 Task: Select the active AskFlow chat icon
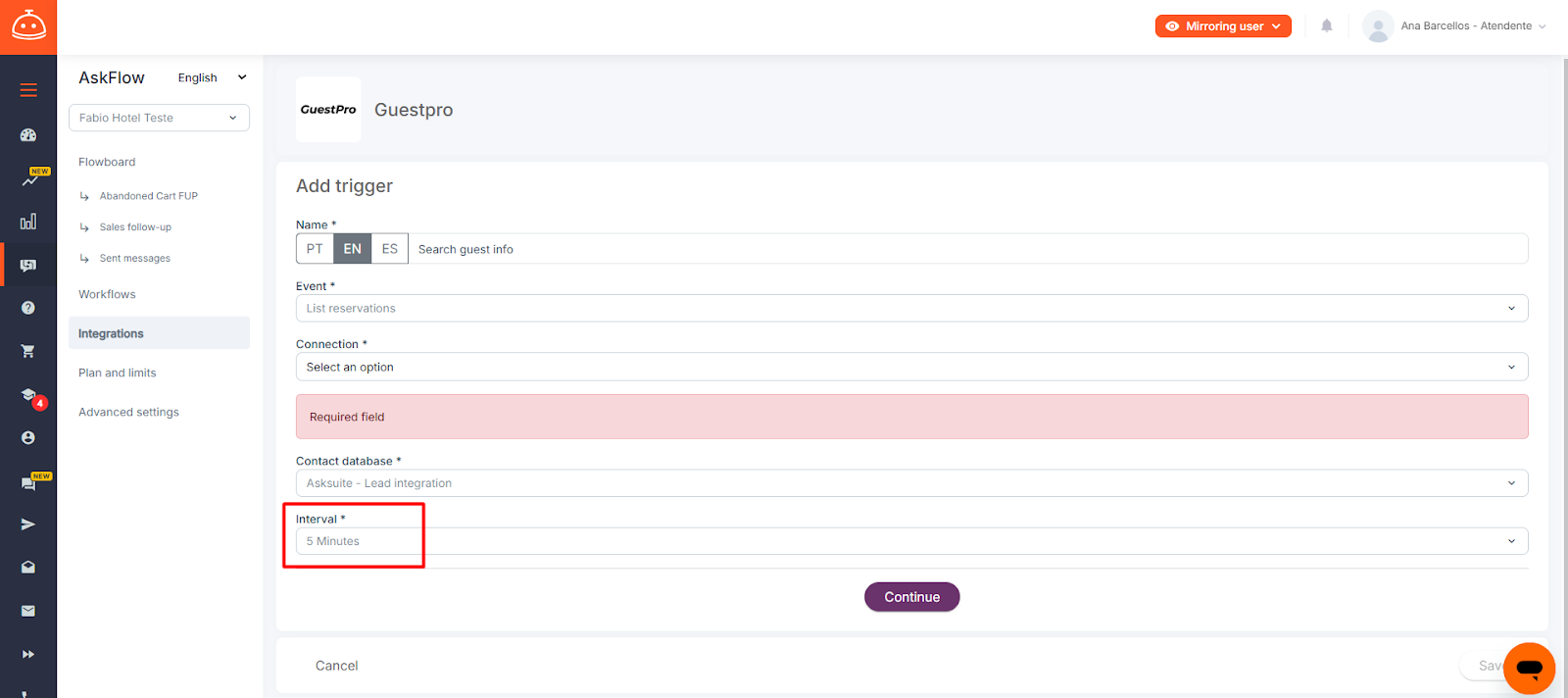28,265
